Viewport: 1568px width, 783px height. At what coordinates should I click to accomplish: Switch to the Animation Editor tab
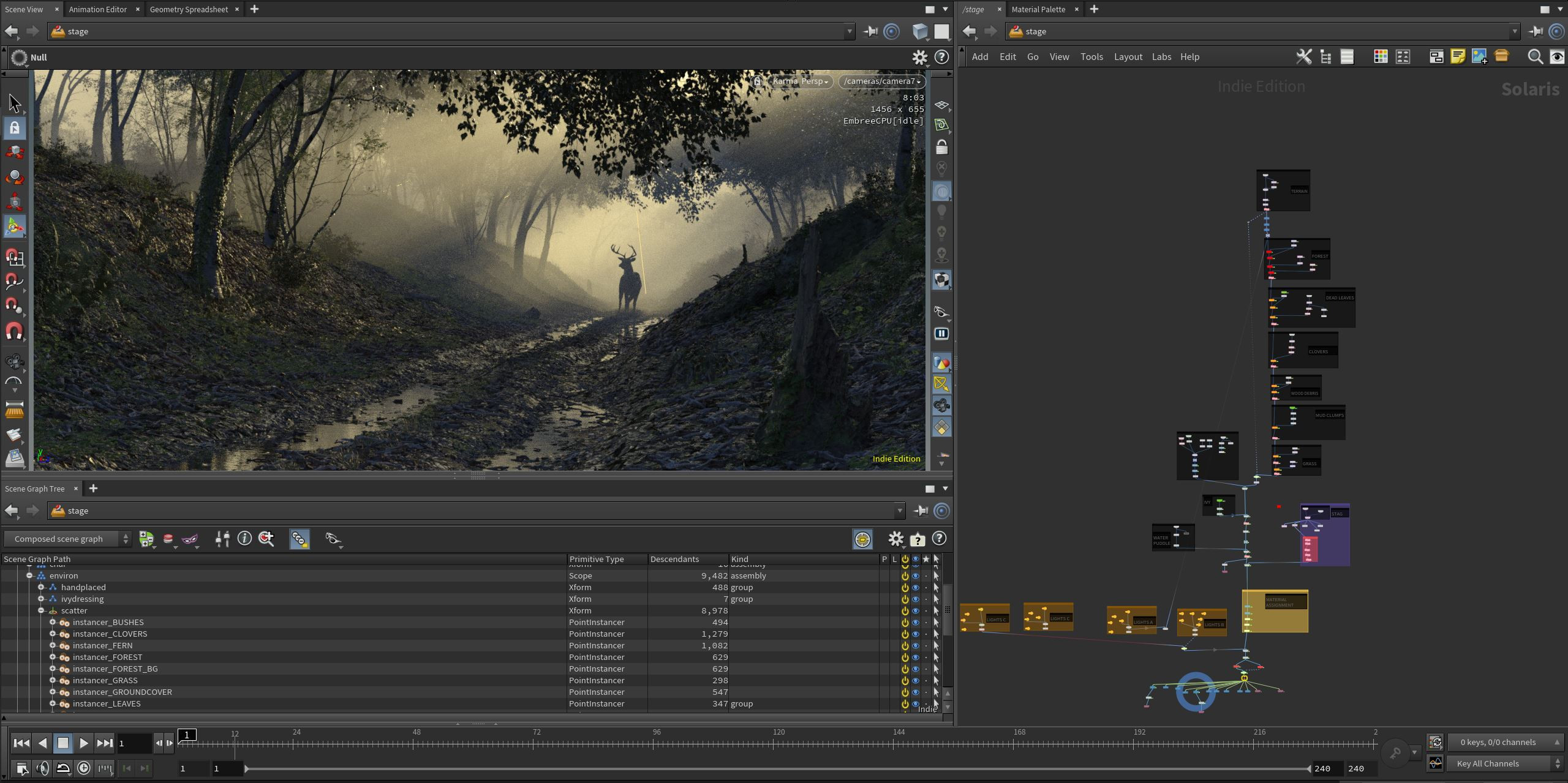pos(98,9)
